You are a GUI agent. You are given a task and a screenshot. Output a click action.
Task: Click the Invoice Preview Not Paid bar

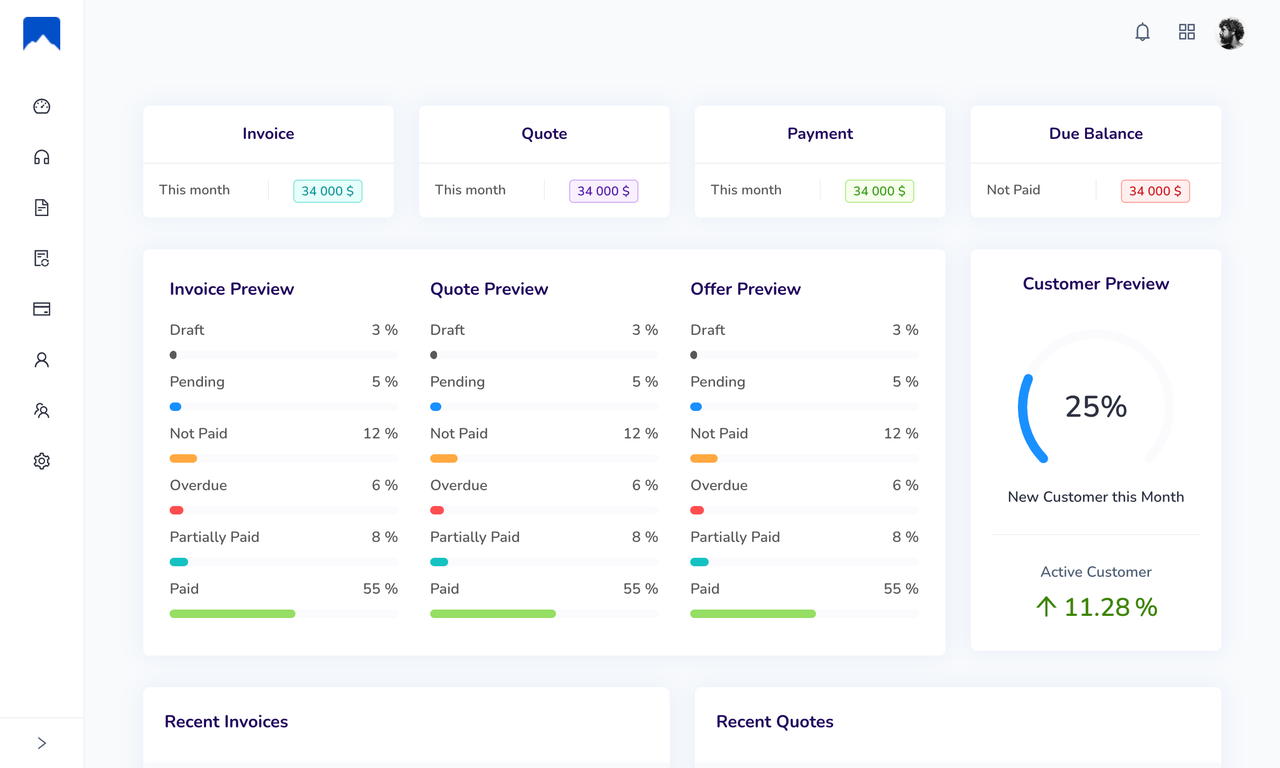pos(284,459)
